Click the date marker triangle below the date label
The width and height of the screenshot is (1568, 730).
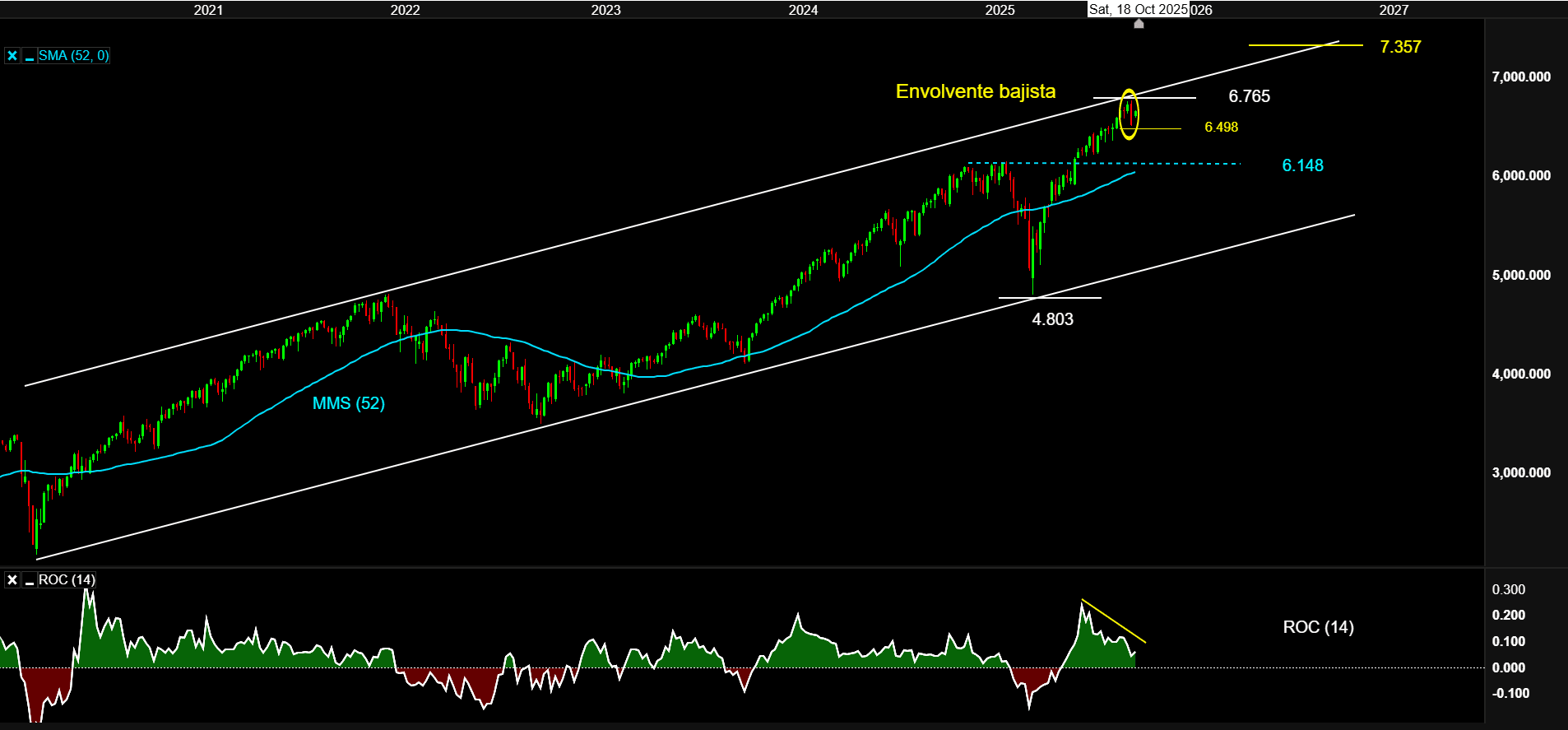coord(1139,24)
